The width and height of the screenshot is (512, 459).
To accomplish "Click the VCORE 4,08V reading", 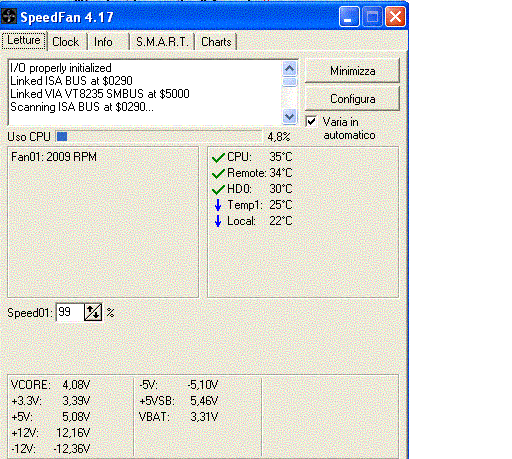I will (x=50, y=385).
